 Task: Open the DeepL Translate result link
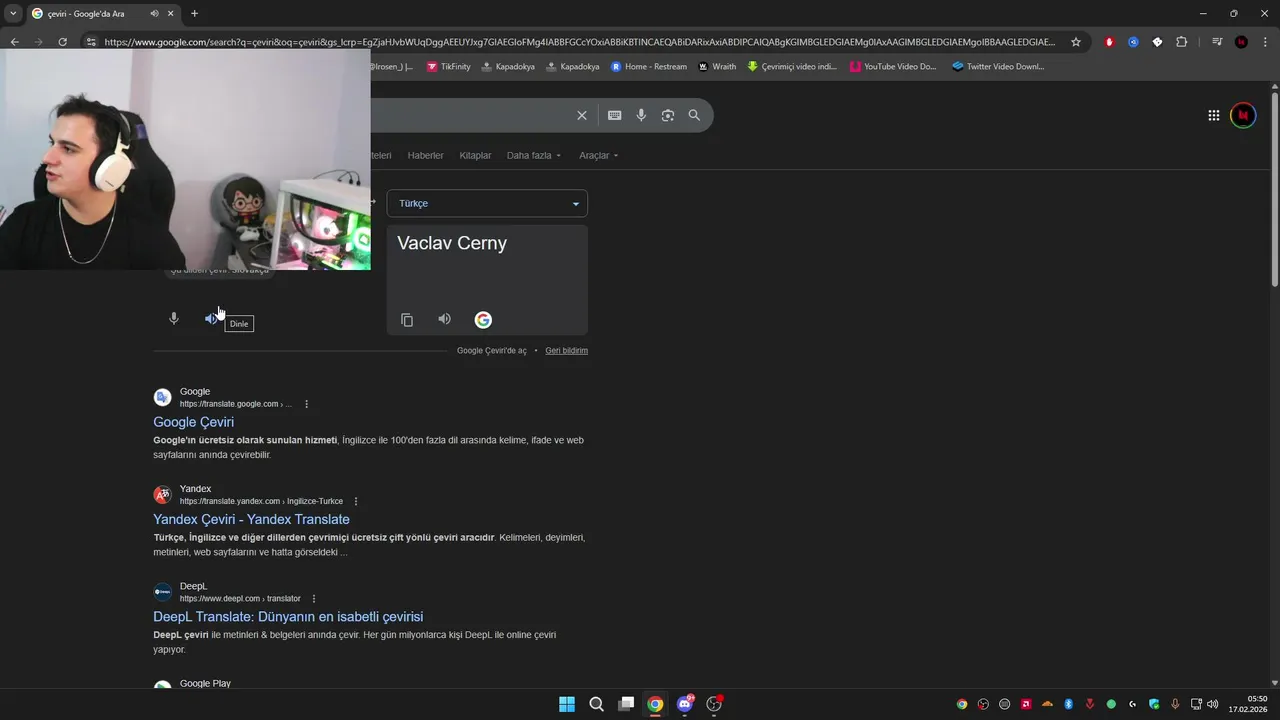point(288,616)
